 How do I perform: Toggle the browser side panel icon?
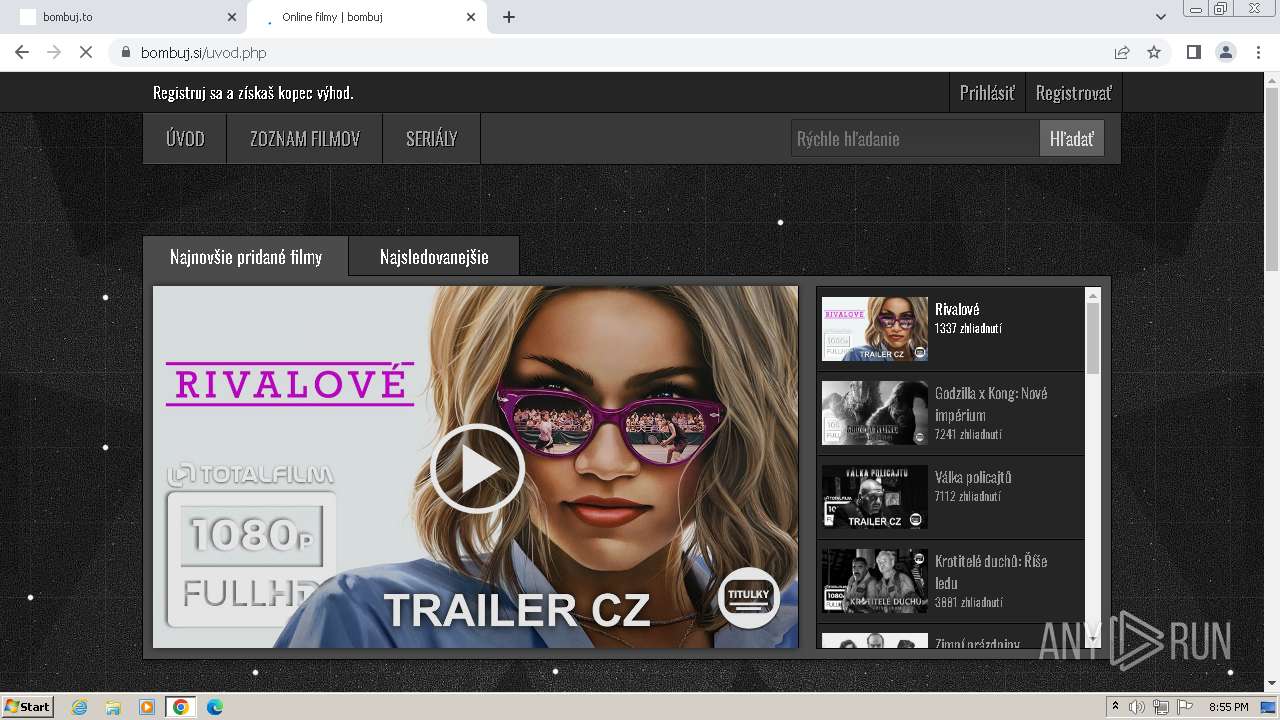point(1193,52)
